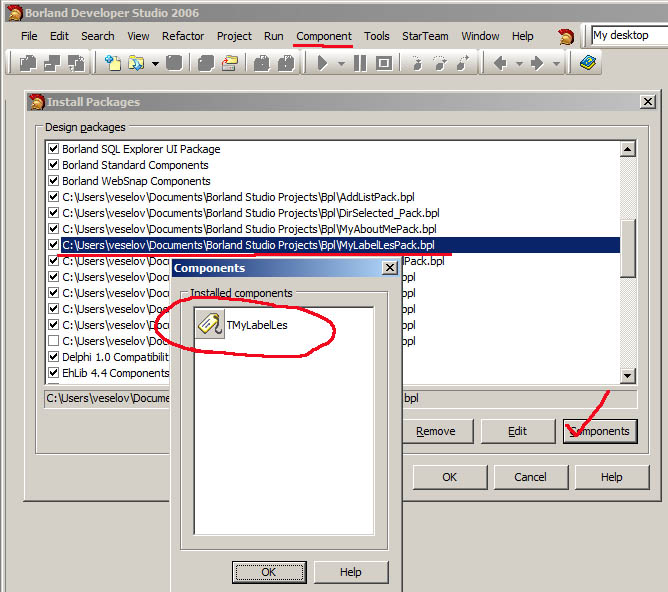Click OK in the Components dialog
668x592 pixels.
click(x=269, y=572)
